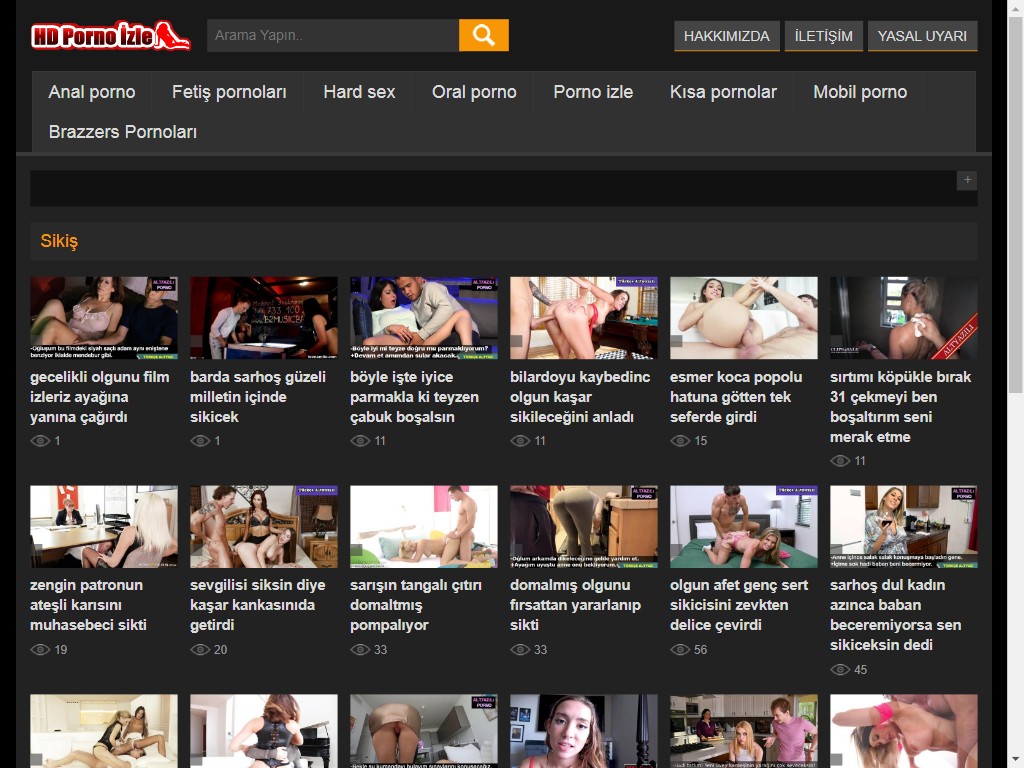The width and height of the screenshot is (1024, 768).
Task: Focus the Arama Yapın search field
Action: point(332,35)
